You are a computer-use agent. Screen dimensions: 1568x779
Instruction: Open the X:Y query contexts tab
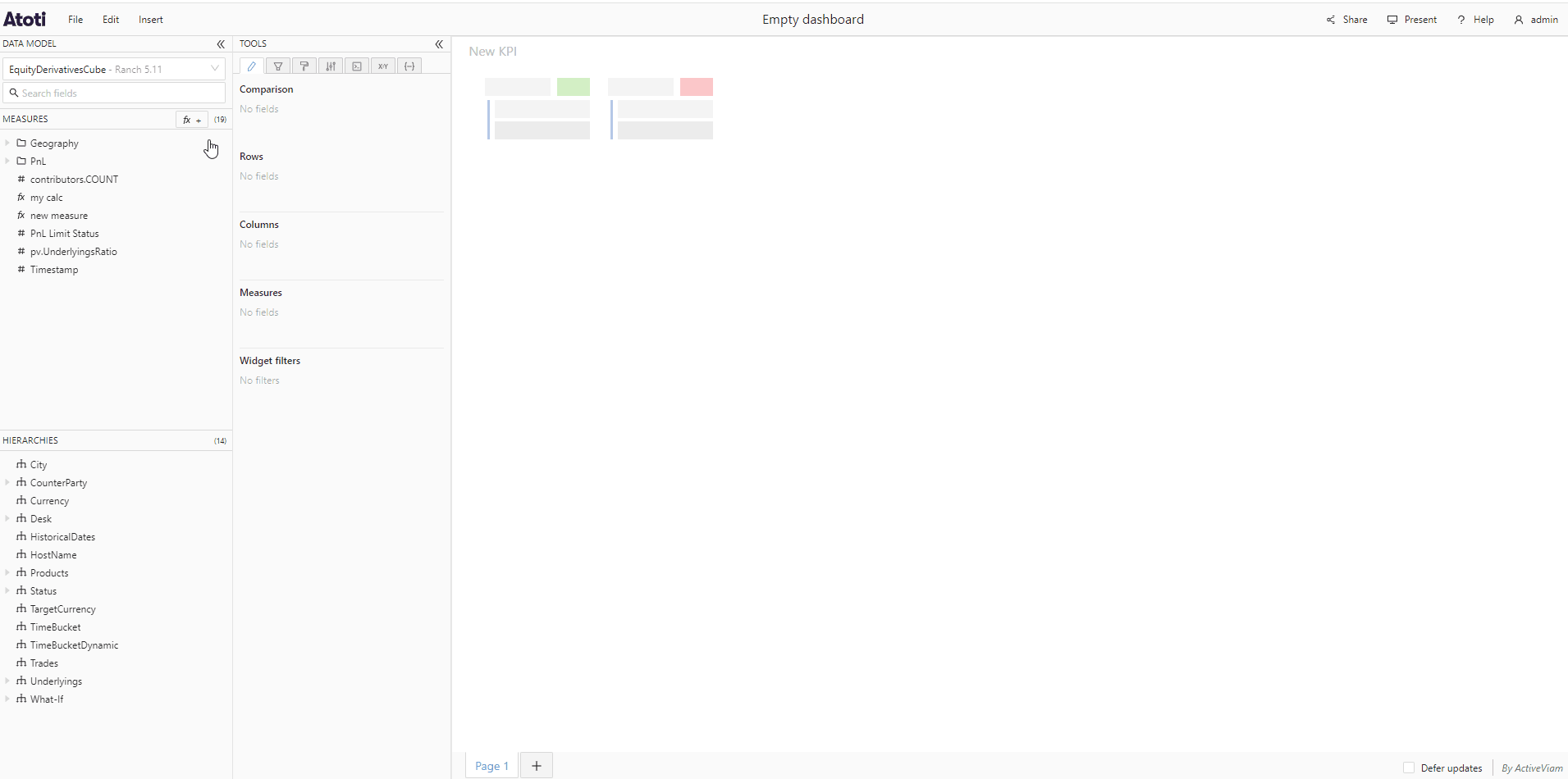[x=383, y=66]
